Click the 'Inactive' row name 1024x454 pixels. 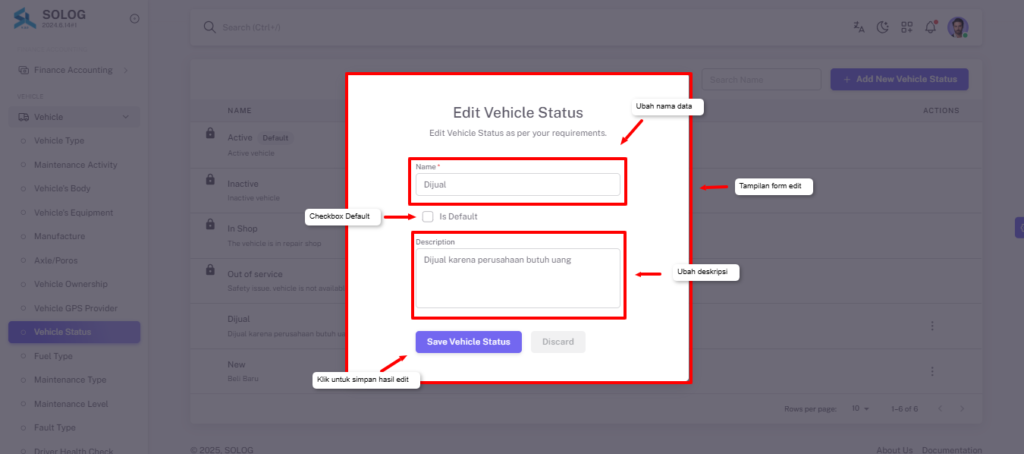click(243, 184)
